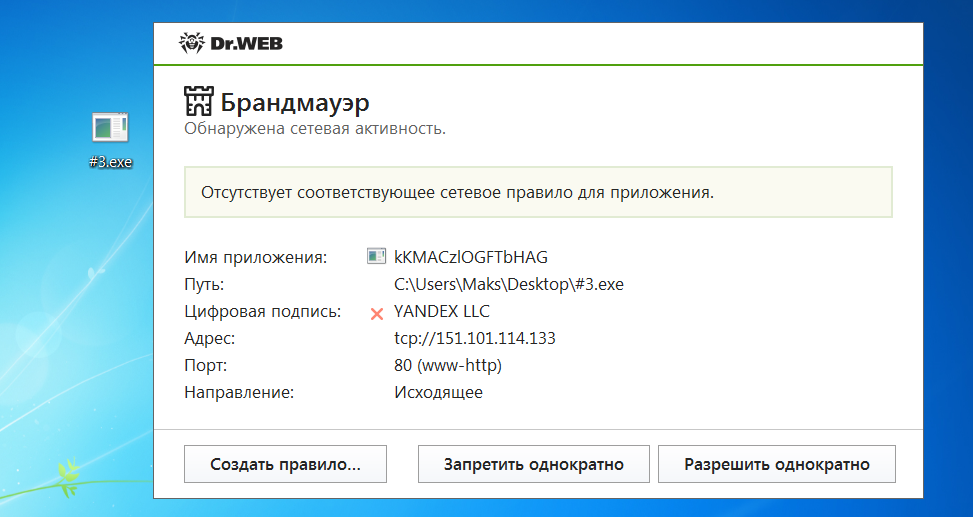
Task: Click the YANDEX LLC signature value
Action: click(x=442, y=312)
